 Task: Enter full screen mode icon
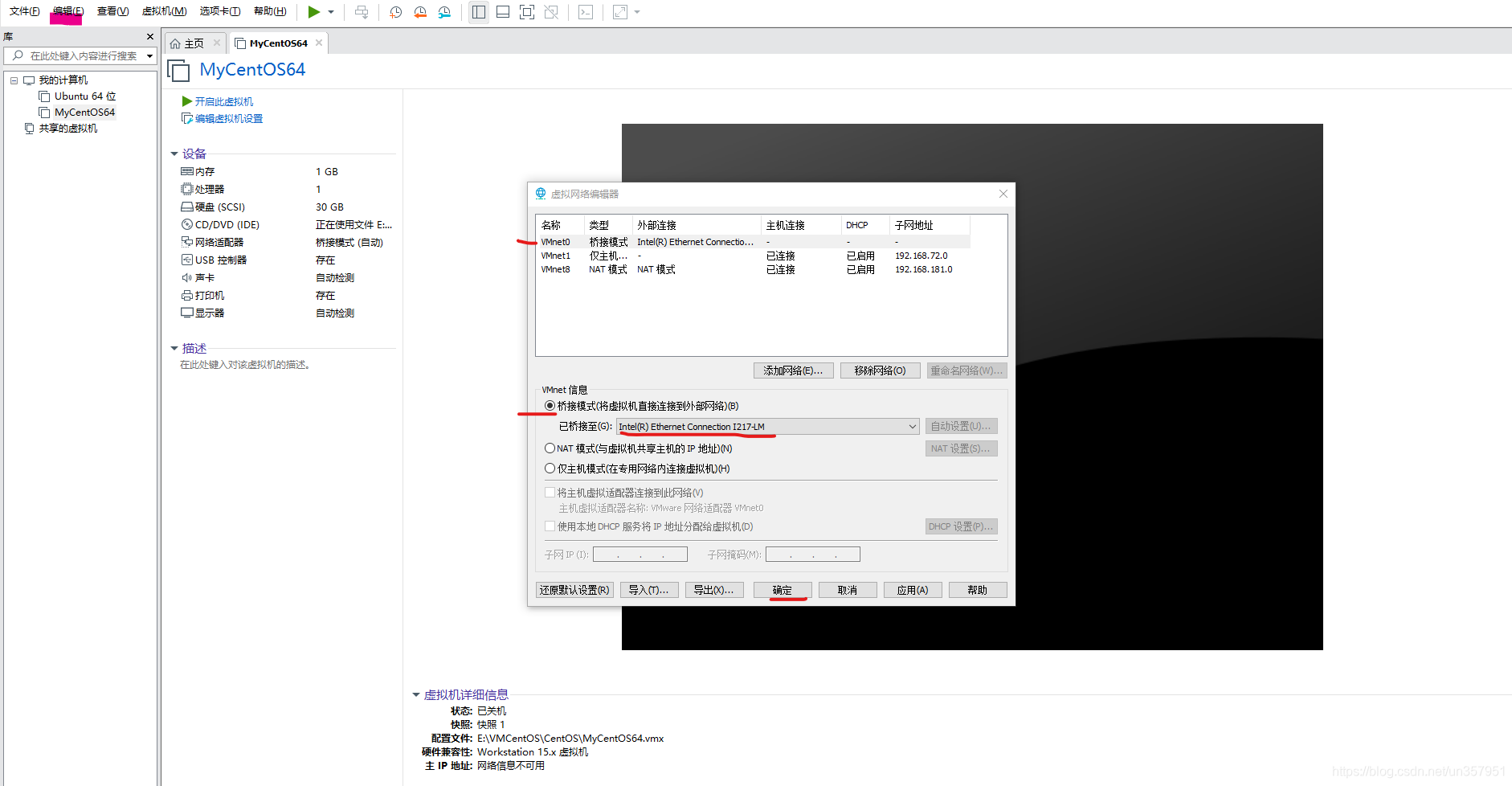[527, 12]
